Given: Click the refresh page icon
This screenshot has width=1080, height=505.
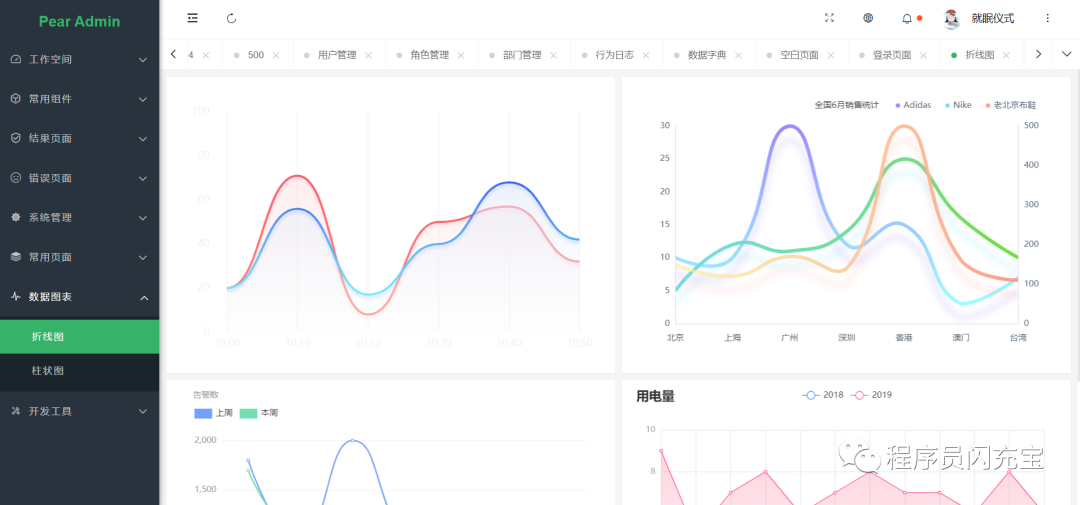Looking at the screenshot, I should (x=231, y=19).
